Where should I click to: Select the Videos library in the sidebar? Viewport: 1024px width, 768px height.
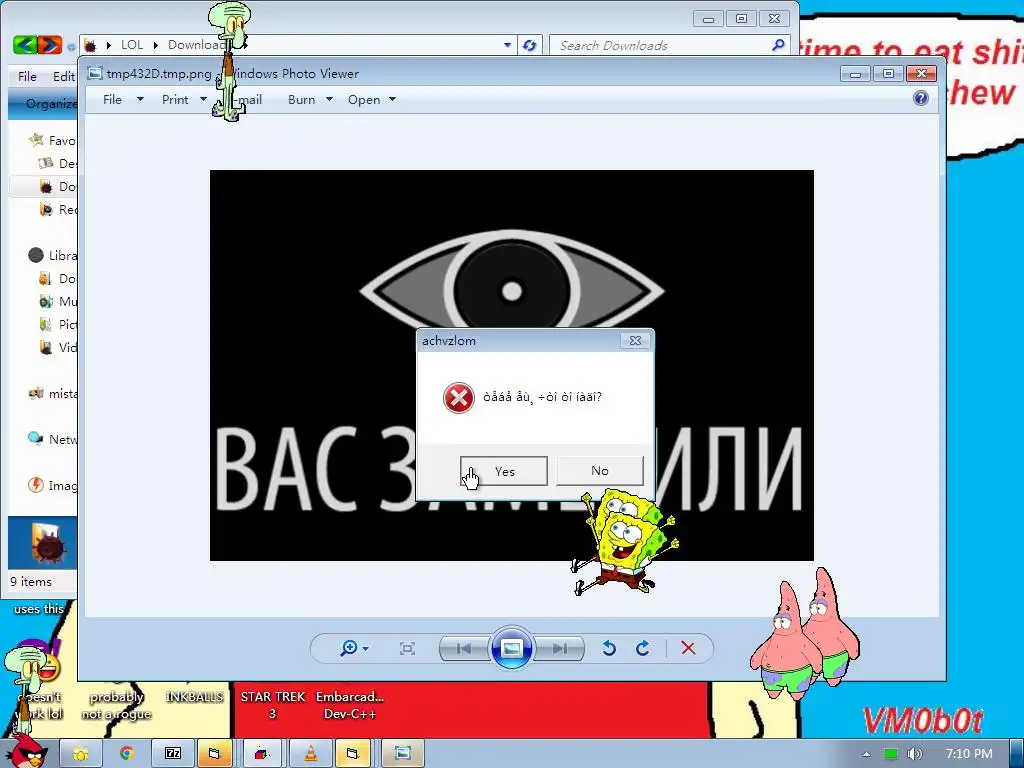[57, 347]
